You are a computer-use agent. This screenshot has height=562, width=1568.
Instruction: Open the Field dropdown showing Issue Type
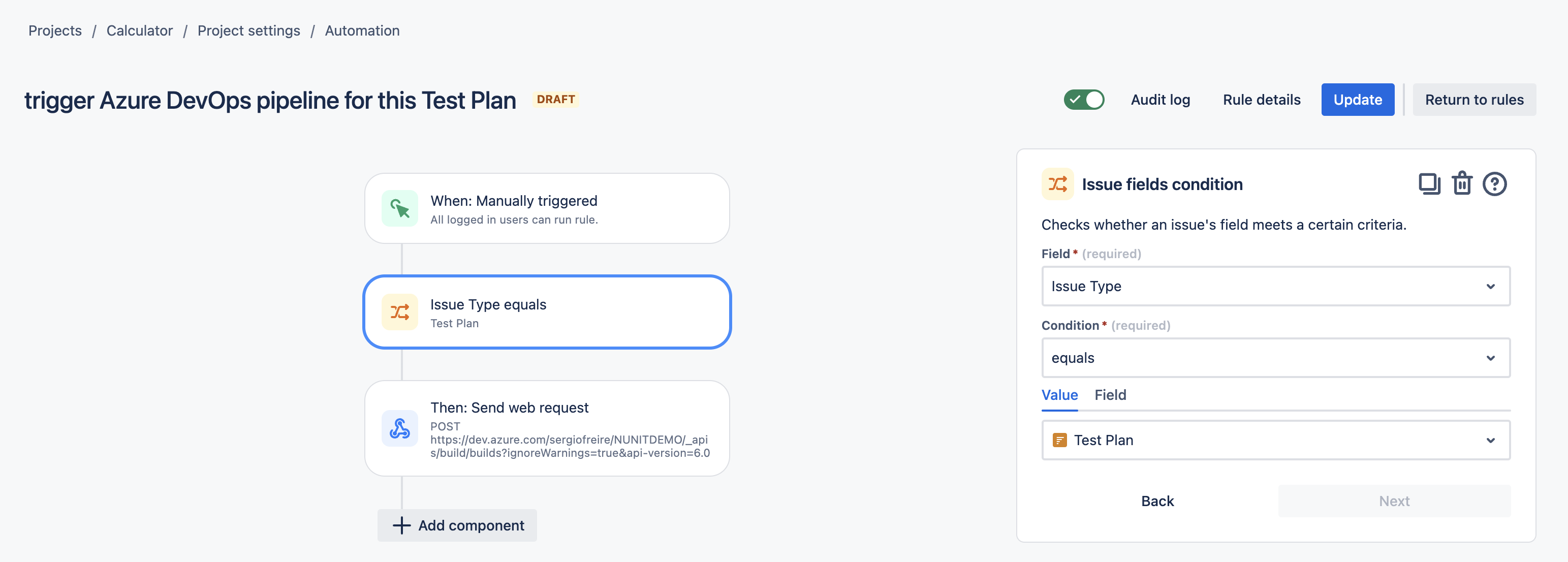pos(1276,286)
